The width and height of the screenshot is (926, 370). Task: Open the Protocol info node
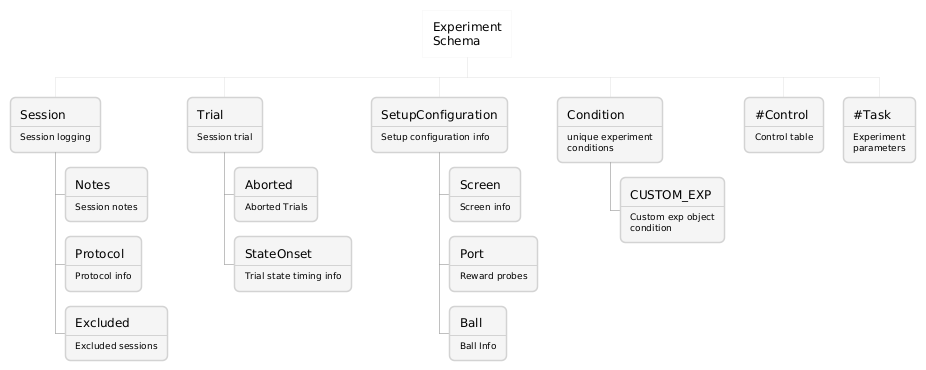click(103, 264)
